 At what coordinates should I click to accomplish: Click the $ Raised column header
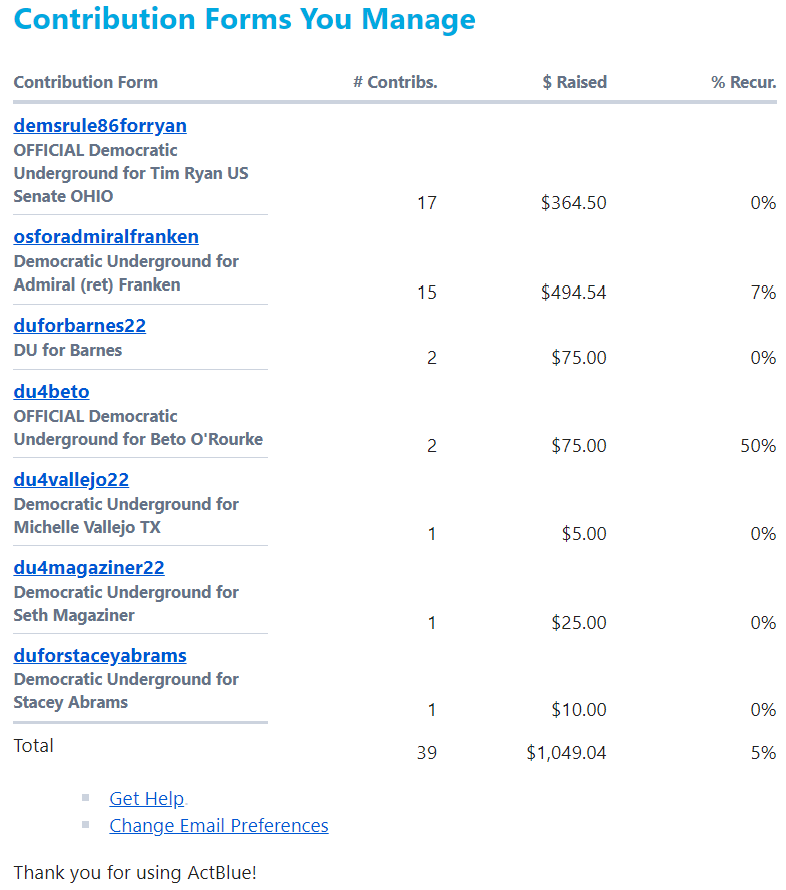coord(574,82)
